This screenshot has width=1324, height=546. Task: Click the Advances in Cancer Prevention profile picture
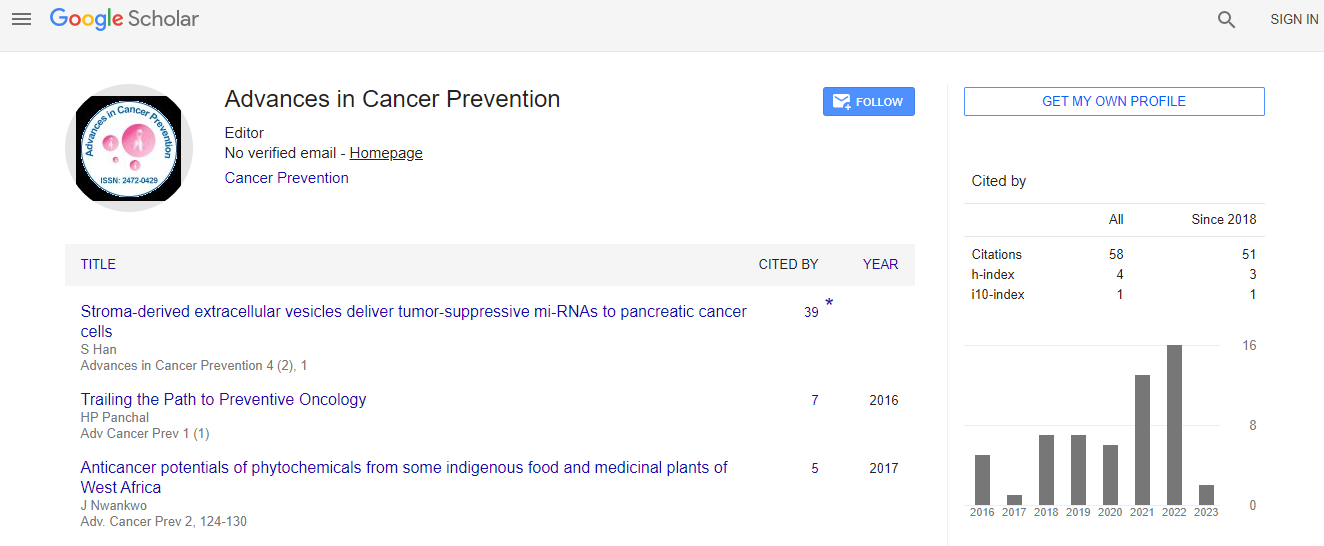pos(129,147)
